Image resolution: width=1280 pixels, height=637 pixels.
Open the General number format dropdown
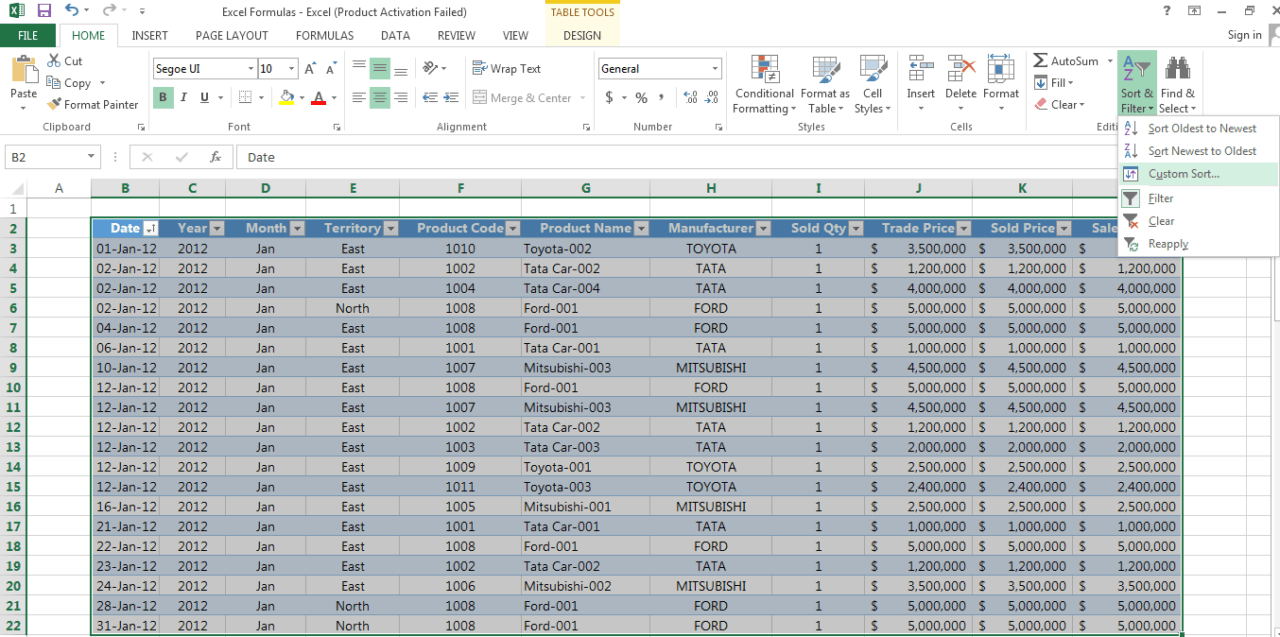(x=715, y=69)
